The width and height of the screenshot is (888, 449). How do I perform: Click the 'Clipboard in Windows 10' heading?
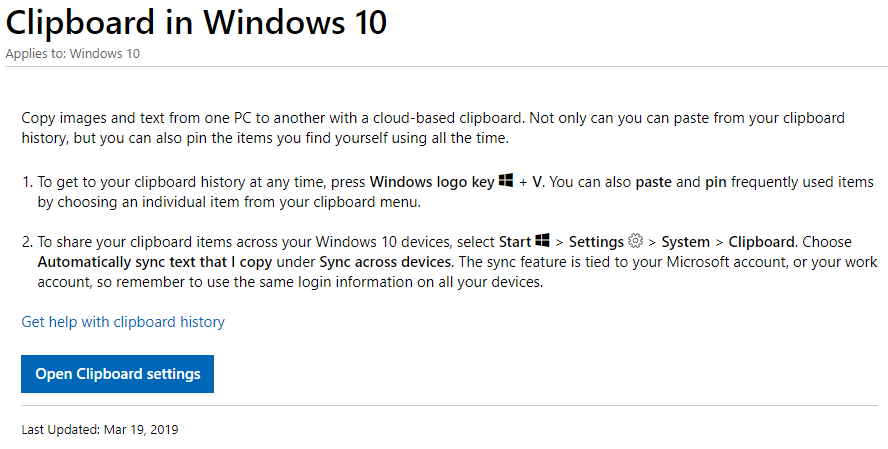(x=196, y=23)
